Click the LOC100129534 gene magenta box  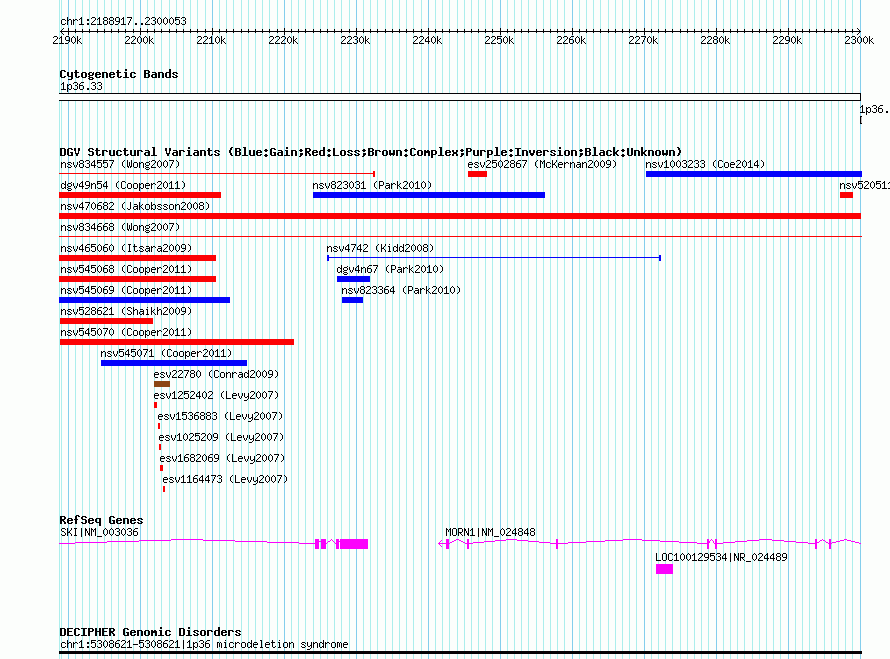pyautogui.click(x=664, y=569)
